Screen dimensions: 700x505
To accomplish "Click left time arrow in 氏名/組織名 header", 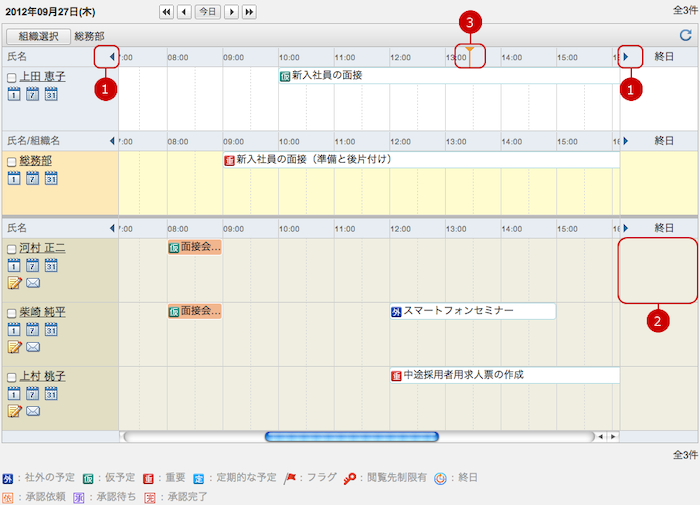I will click(x=112, y=141).
